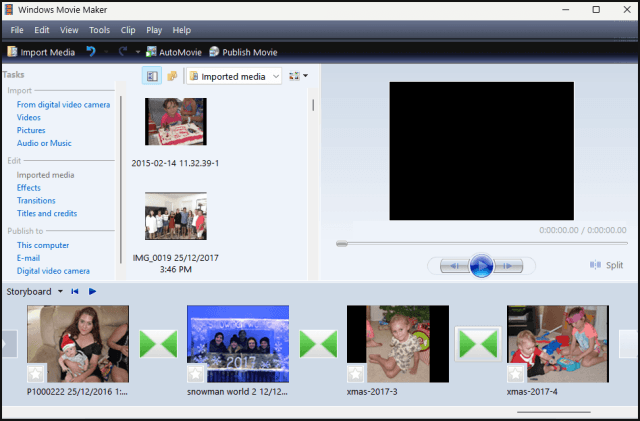Launch AutoMovie from the toolbar

coord(174,52)
